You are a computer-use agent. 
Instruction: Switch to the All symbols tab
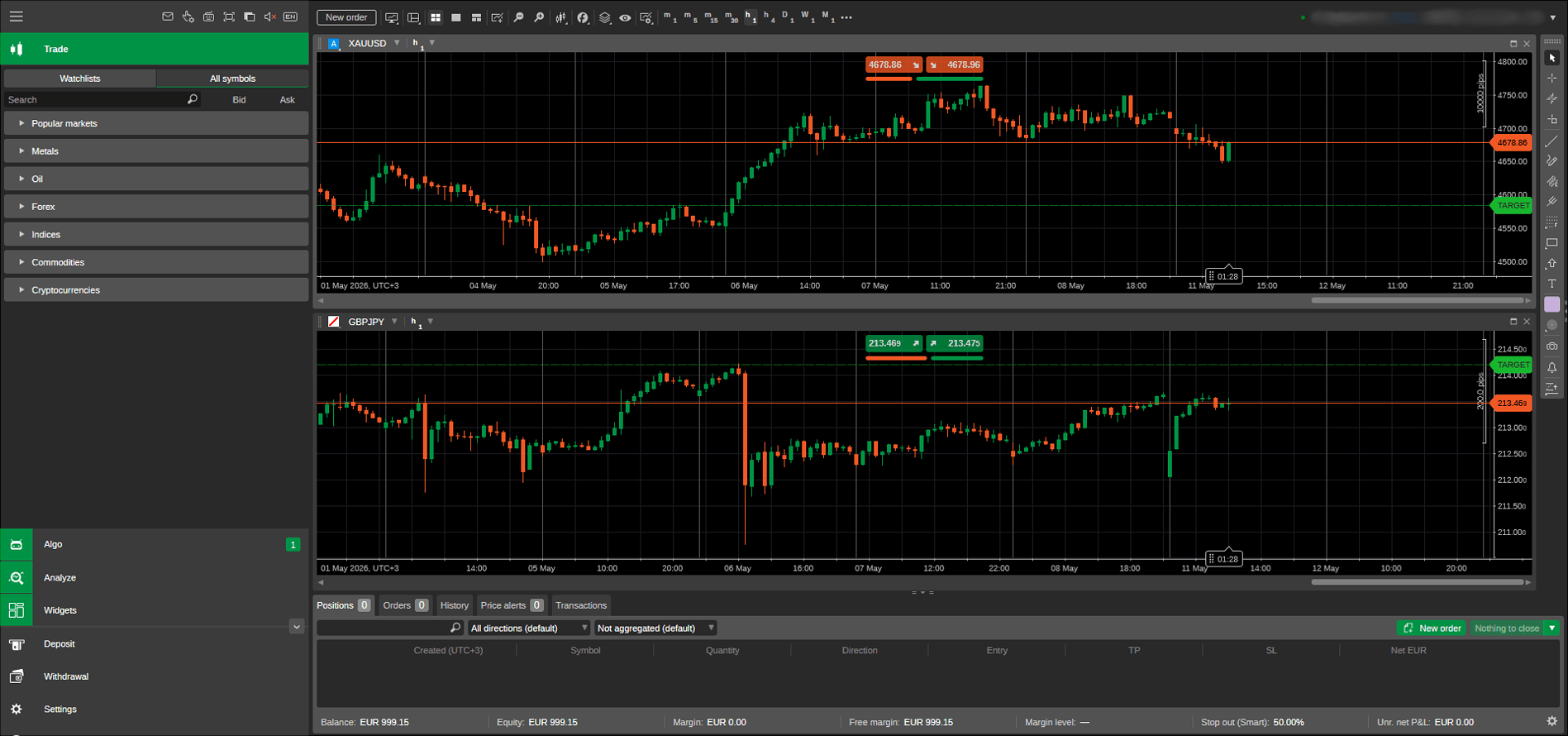(x=232, y=79)
